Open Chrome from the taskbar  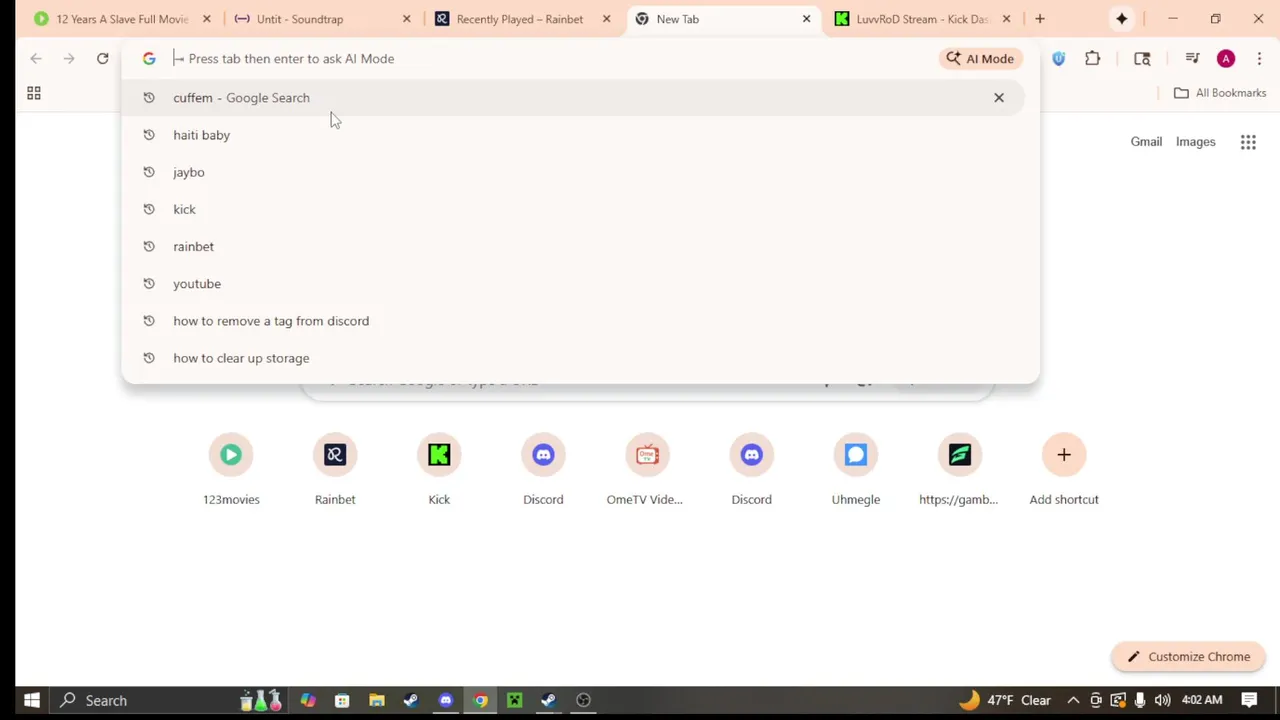point(480,700)
